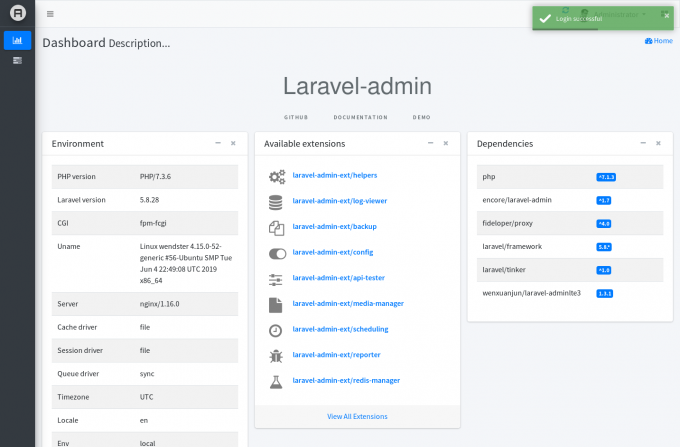Click the laravel/tinker version badge
The image size is (680, 447).
(x=604, y=270)
